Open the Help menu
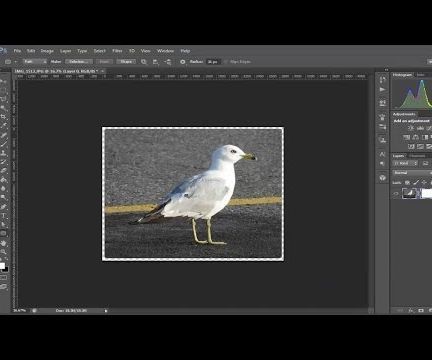432x360 pixels. (x=185, y=51)
